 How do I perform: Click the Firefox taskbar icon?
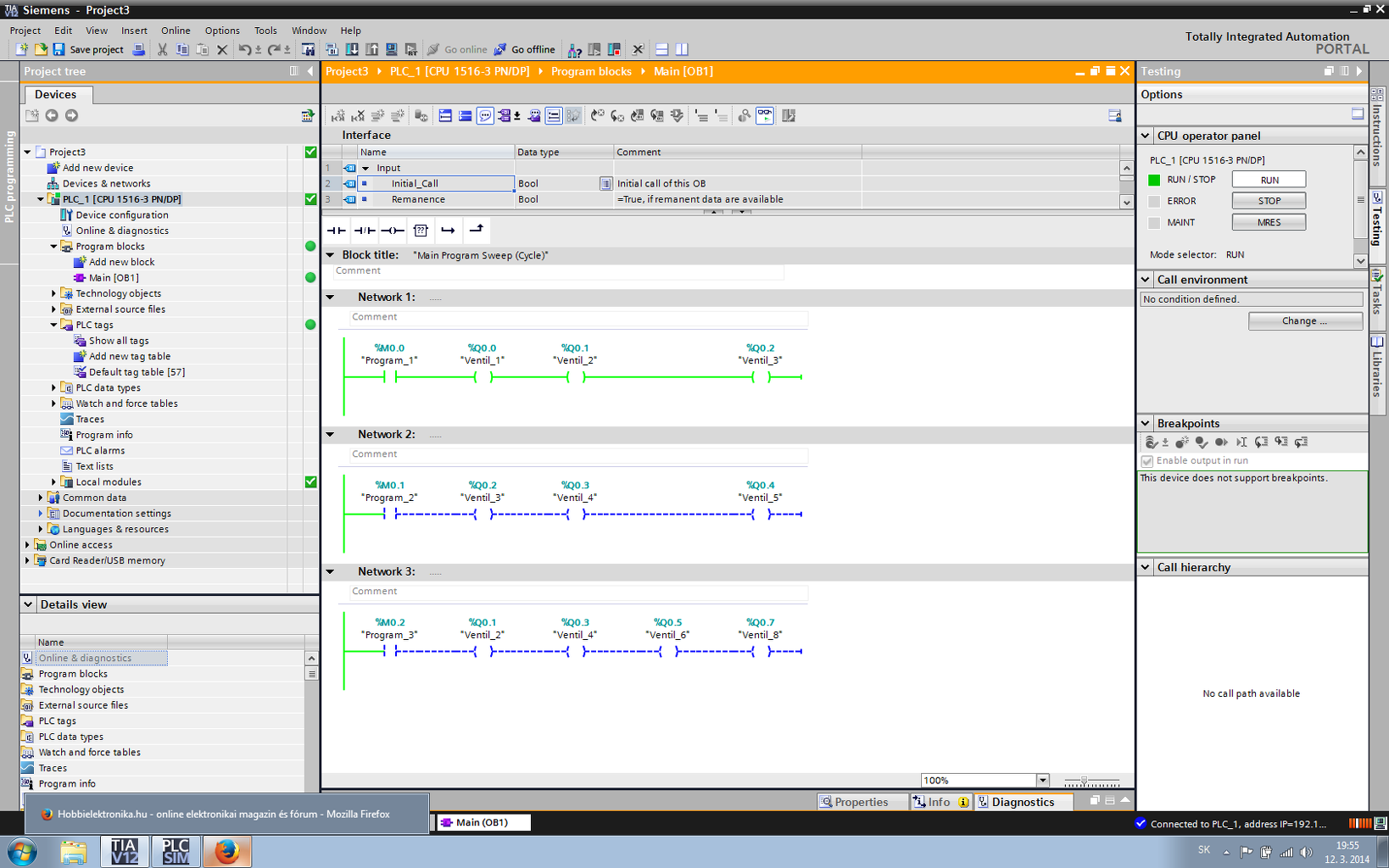226,851
